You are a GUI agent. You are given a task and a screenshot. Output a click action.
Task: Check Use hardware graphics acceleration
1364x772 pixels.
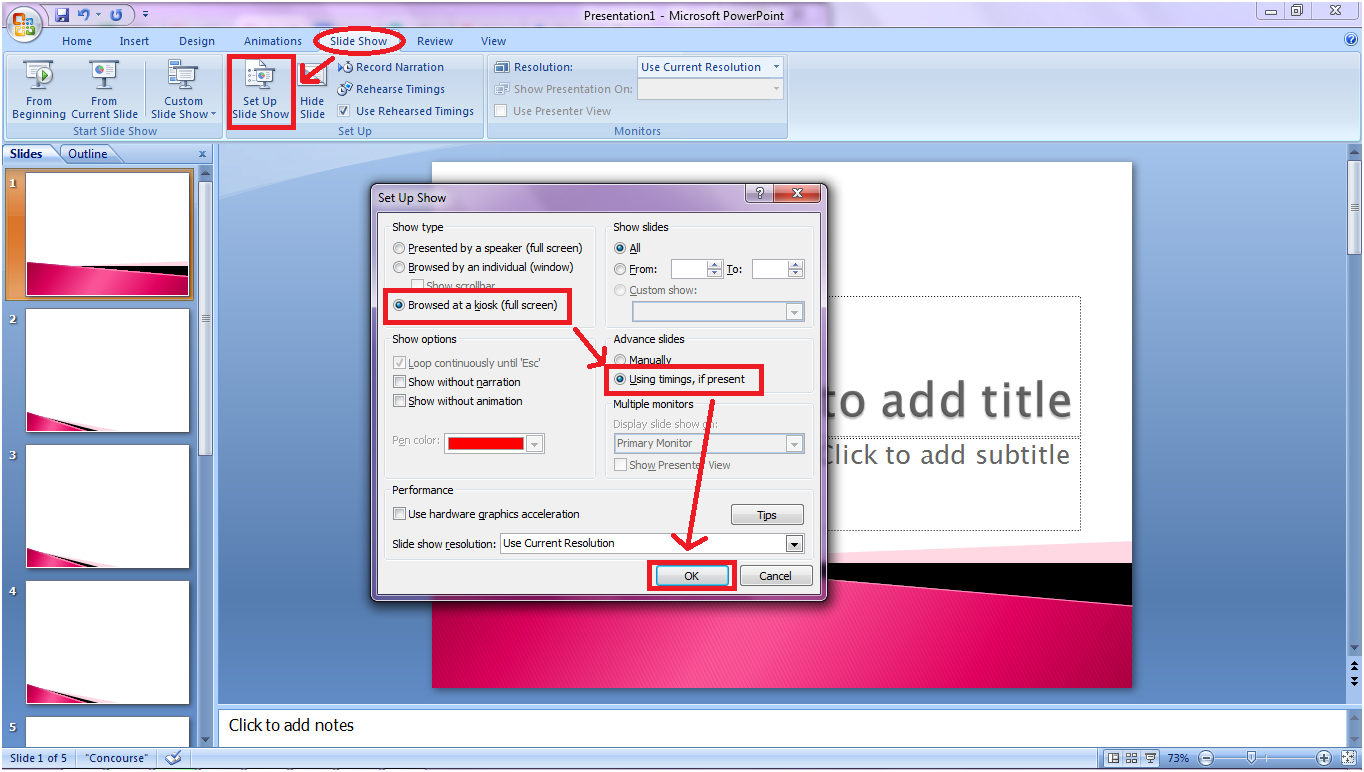pos(399,514)
